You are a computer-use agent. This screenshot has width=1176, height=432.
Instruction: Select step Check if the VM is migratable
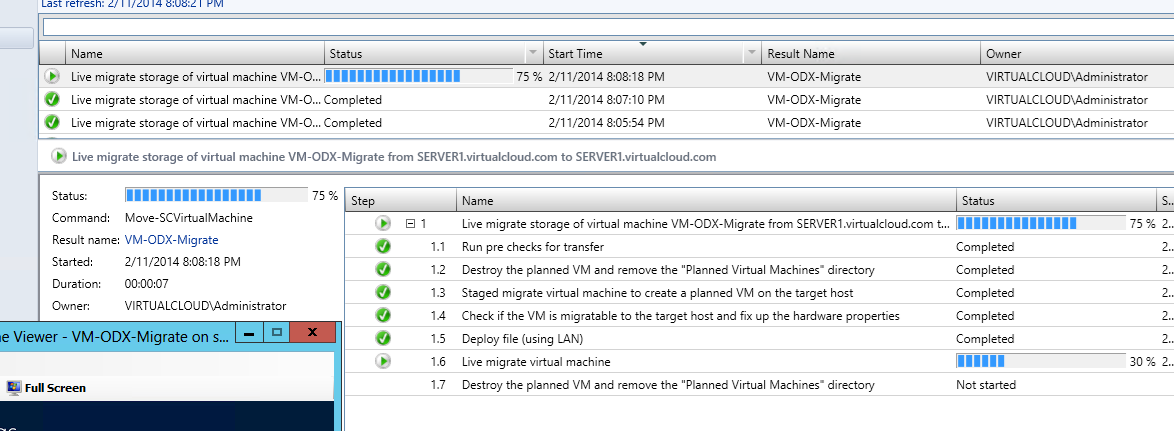tap(760, 316)
